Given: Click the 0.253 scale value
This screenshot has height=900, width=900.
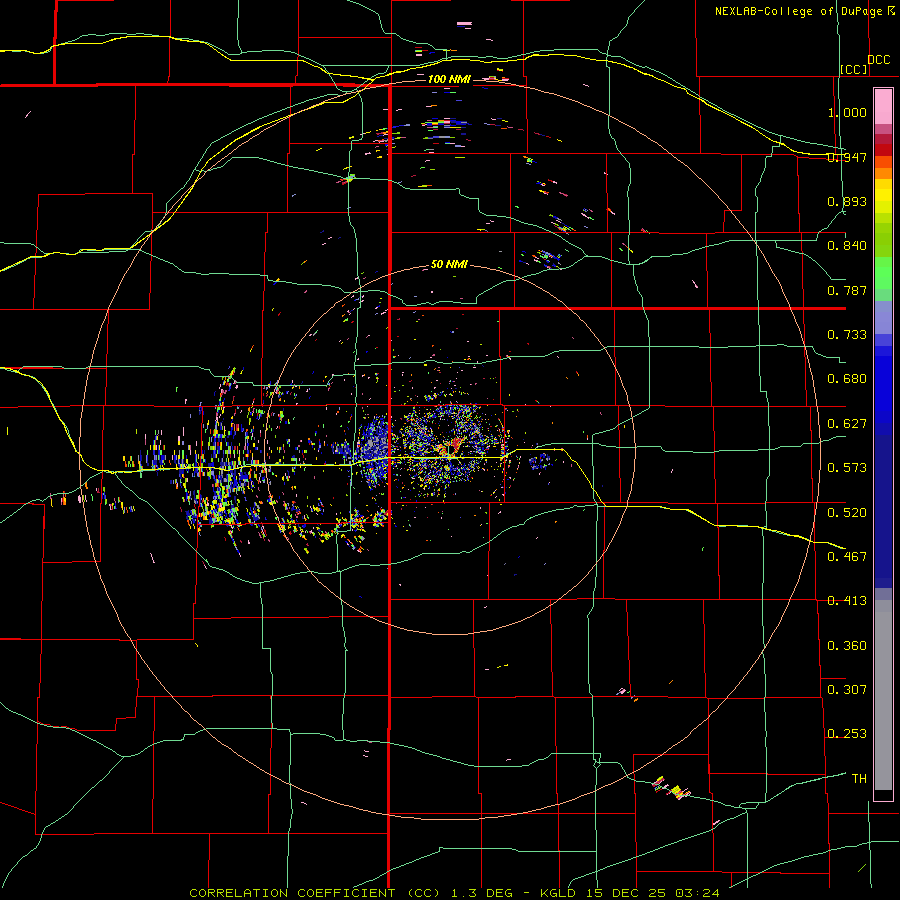Looking at the screenshot, I should pos(847,734).
